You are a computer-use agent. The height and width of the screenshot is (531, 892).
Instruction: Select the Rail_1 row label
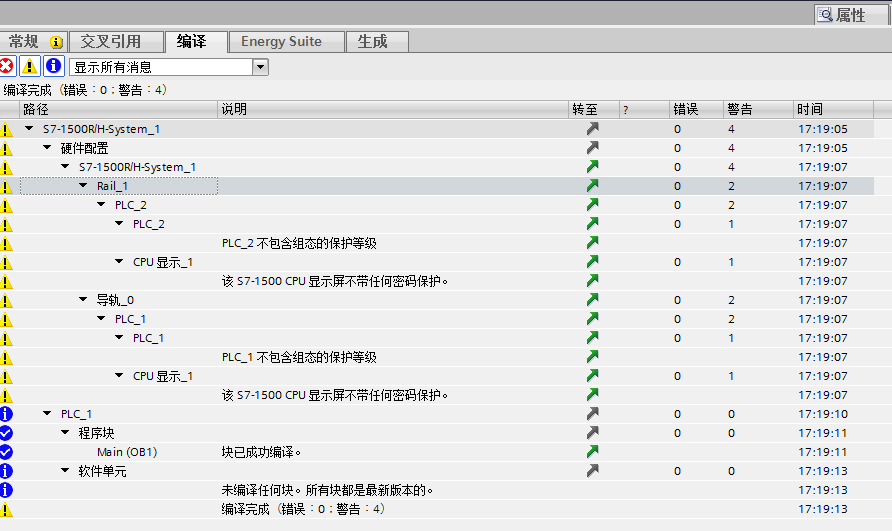click(x=112, y=186)
